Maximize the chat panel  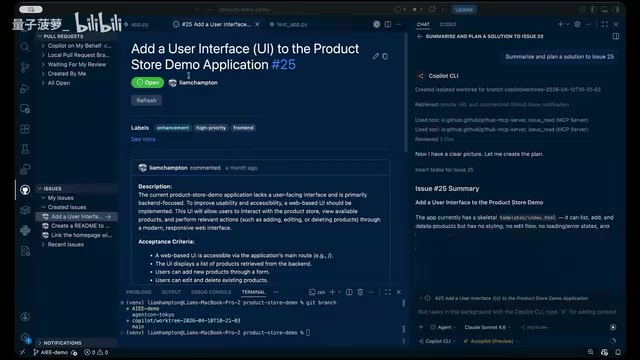pyautogui.click(x=605, y=24)
